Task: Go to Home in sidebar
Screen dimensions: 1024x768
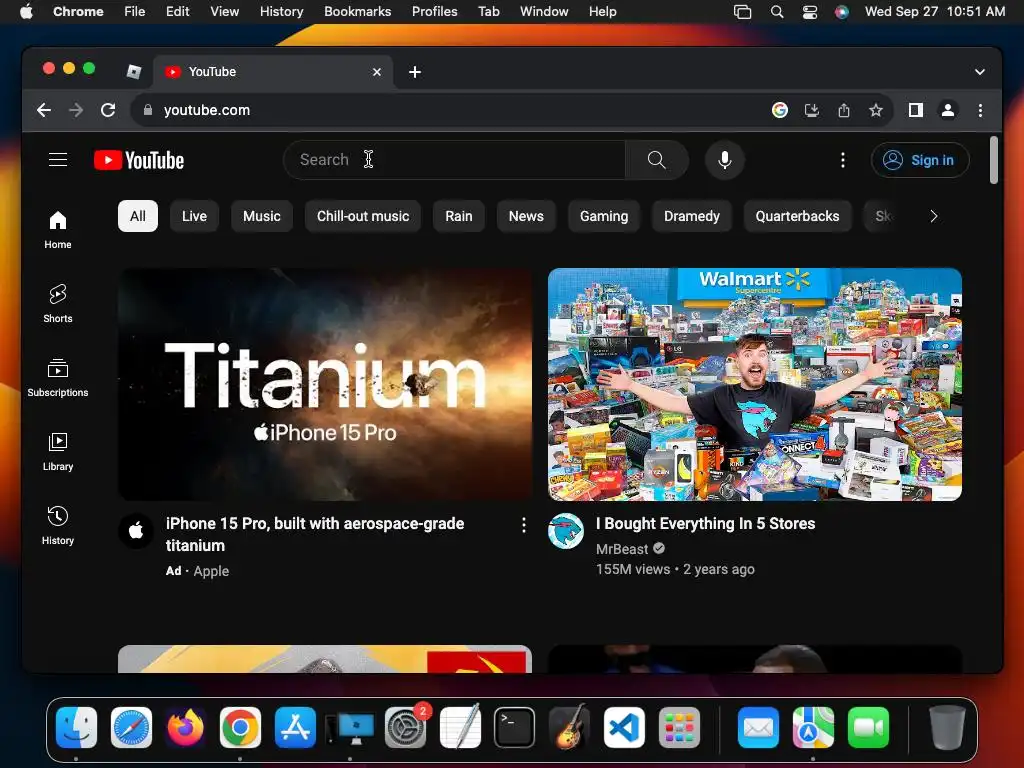Action: point(57,230)
